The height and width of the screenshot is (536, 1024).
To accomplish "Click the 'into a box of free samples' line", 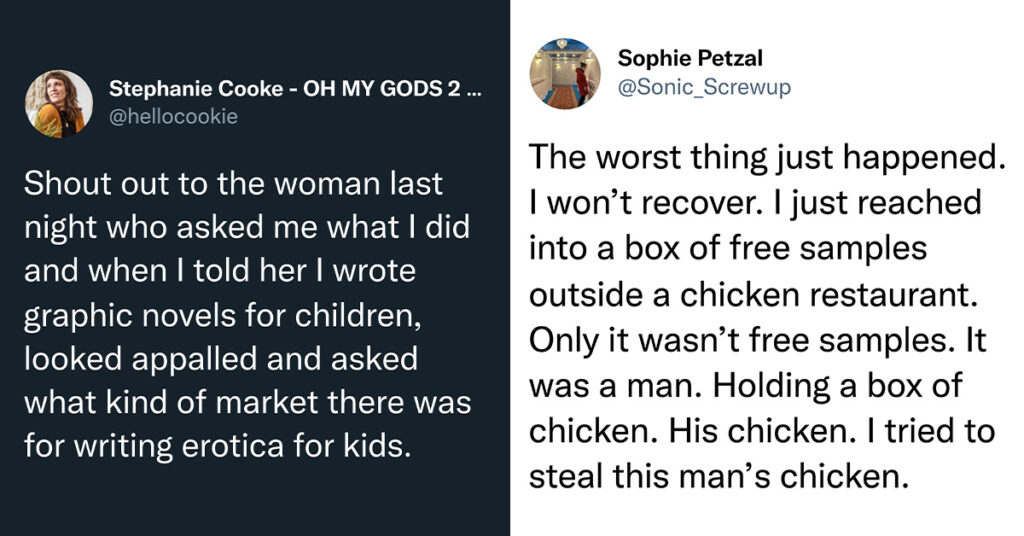I will pyautogui.click(x=728, y=249).
